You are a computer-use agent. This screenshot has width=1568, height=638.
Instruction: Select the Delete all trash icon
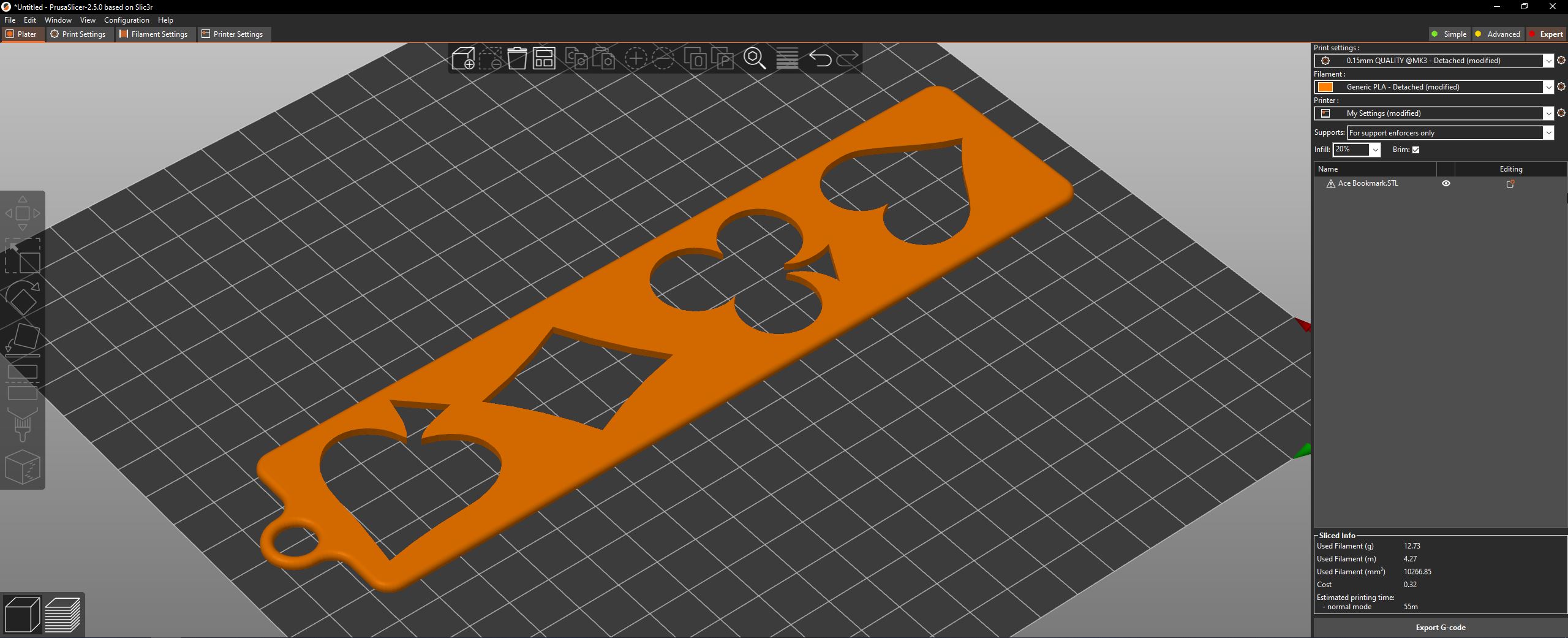pos(518,58)
